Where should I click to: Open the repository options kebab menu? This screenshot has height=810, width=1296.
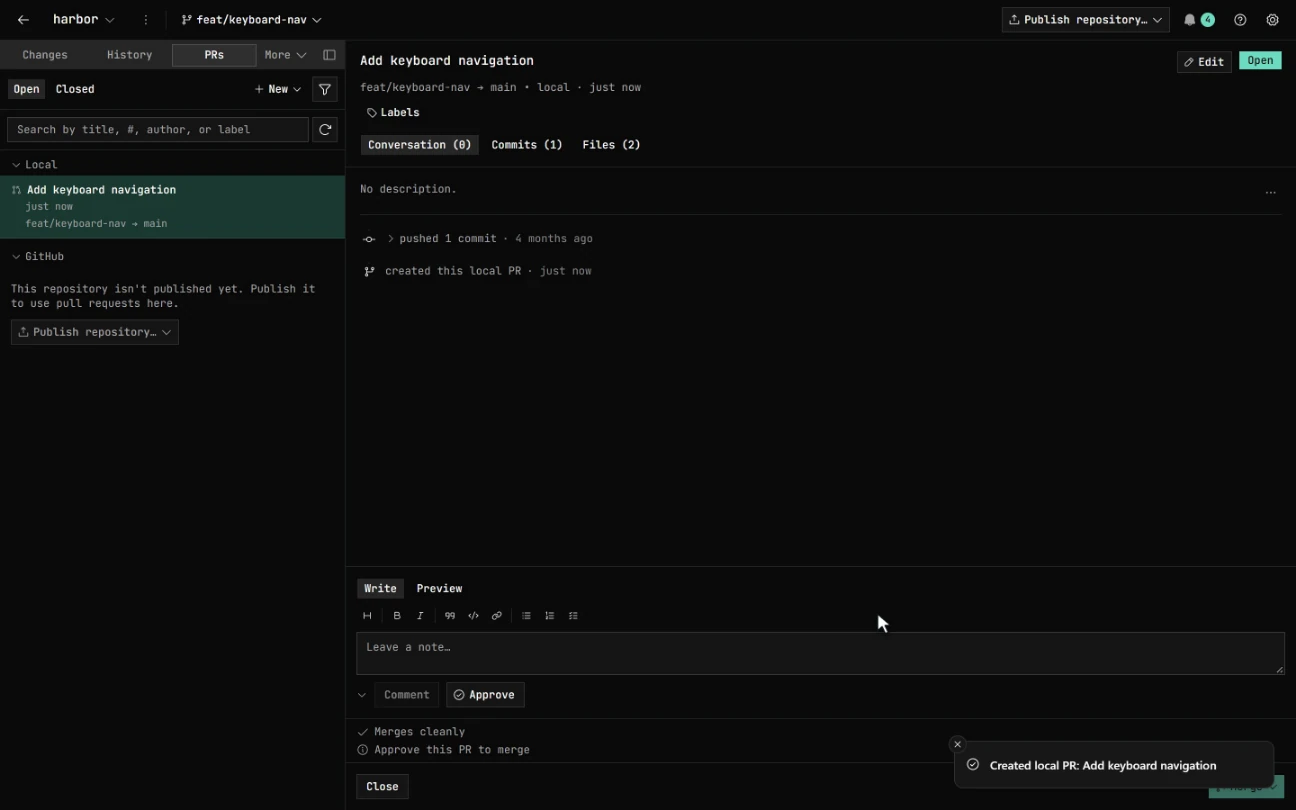[146, 20]
